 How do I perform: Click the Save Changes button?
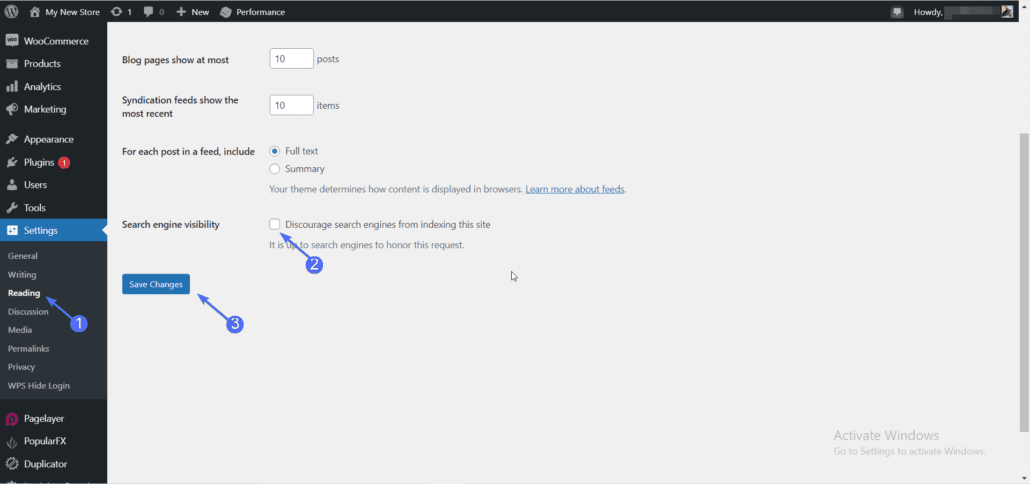pos(156,284)
